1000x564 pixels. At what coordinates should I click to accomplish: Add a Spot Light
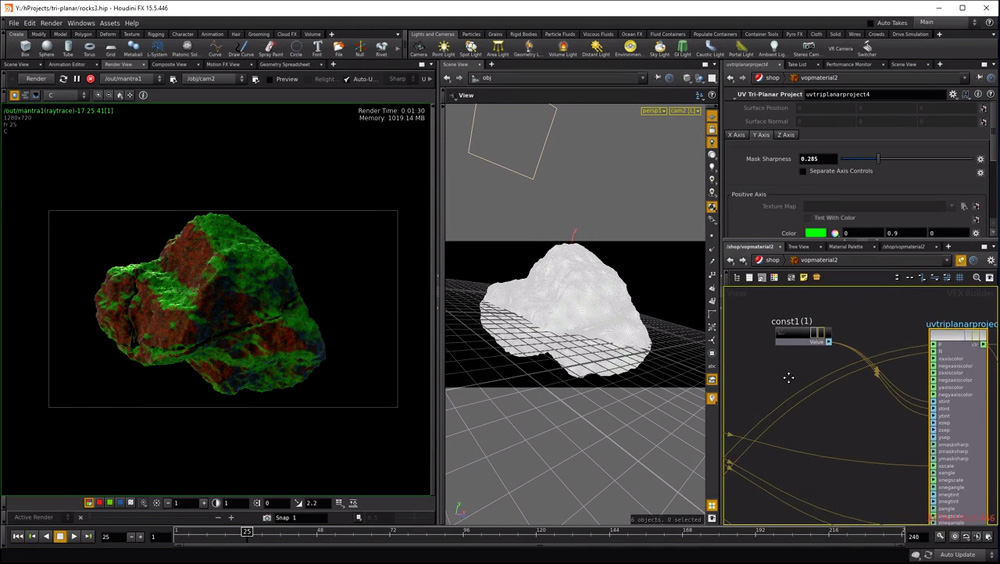471,48
